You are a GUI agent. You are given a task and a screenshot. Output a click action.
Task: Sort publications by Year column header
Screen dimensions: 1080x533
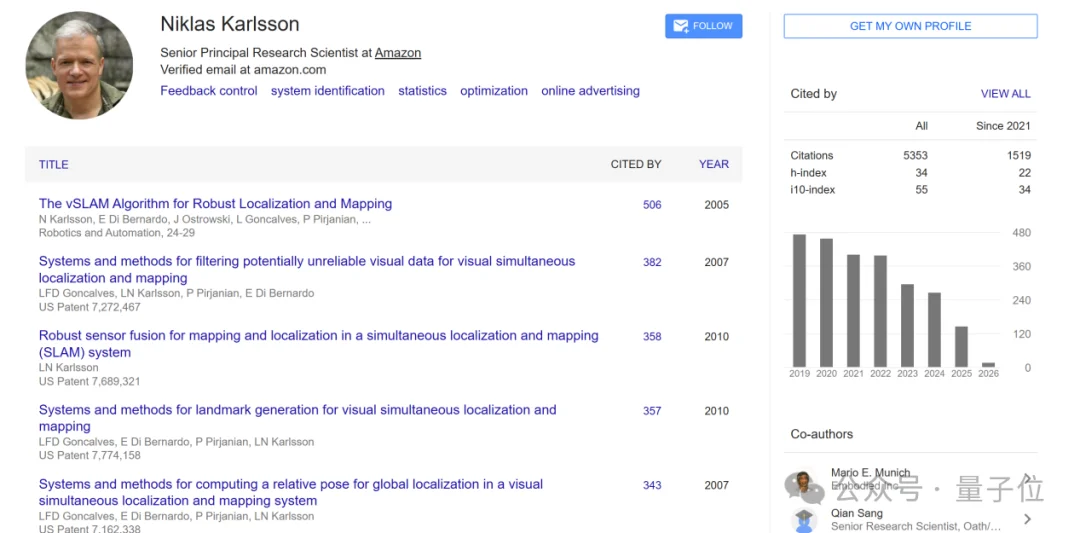point(714,164)
